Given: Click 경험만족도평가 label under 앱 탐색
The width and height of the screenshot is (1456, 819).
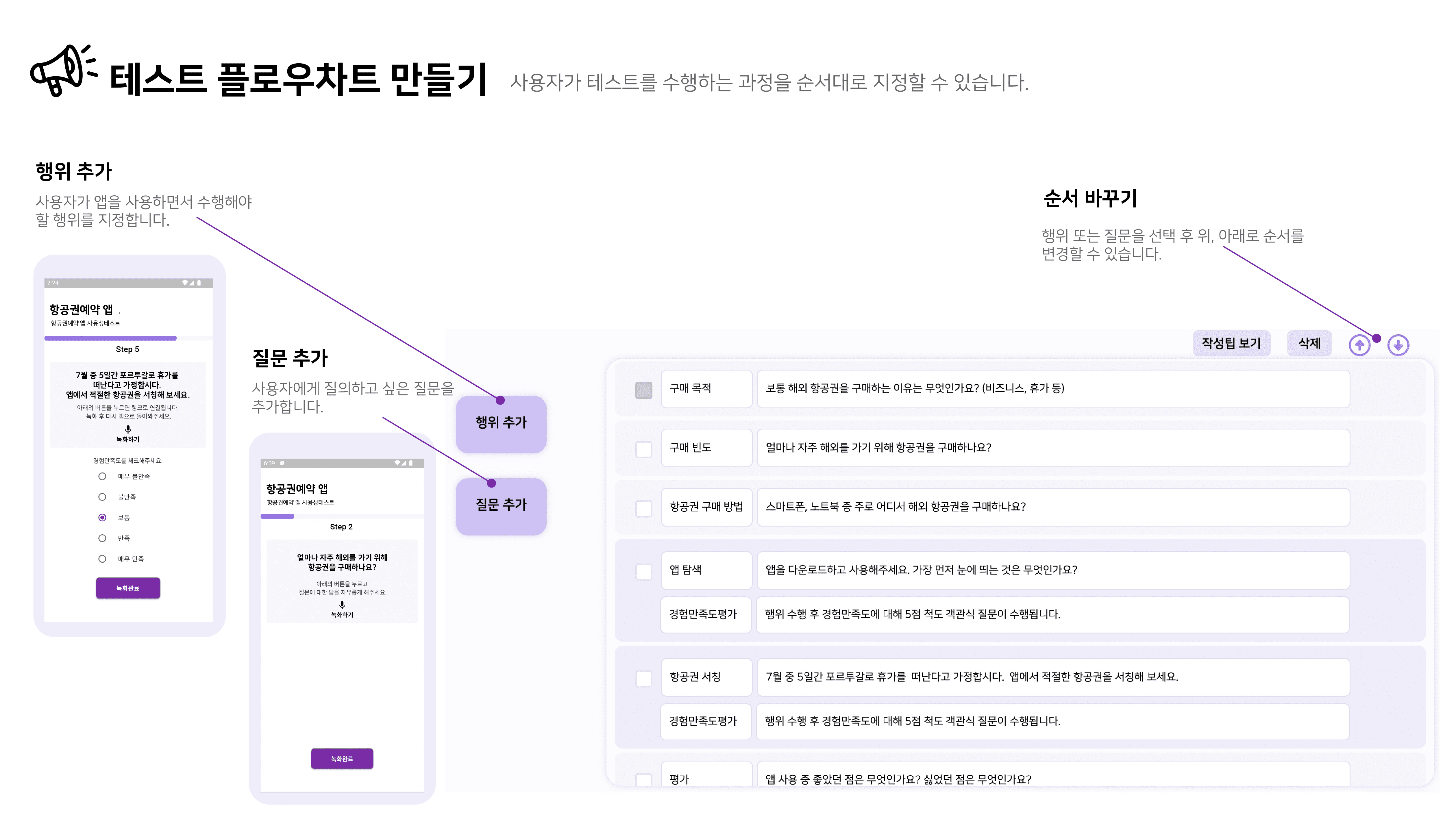Looking at the screenshot, I should [706, 615].
